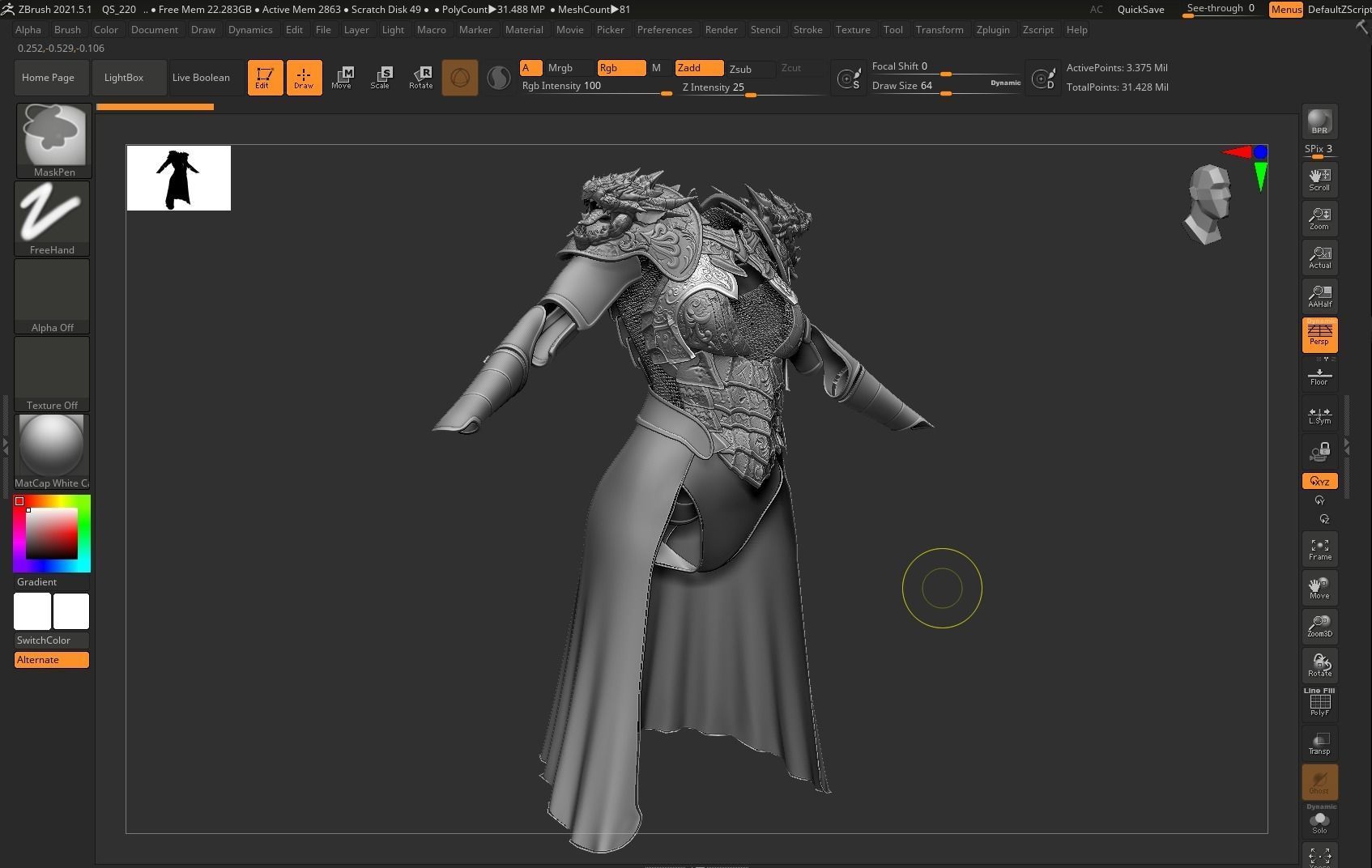Click the sculptris pro sphere icon
Image resolution: width=1372 pixels, height=868 pixels.
click(499, 78)
